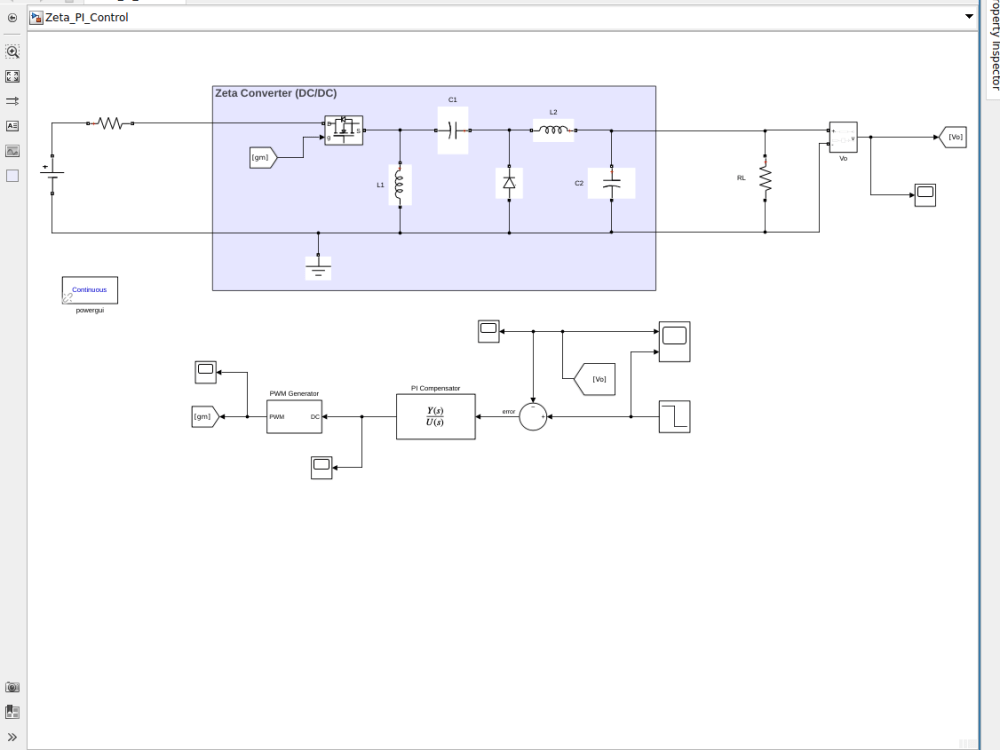This screenshot has width=1000, height=750.
Task: Select the Area box tool in the palette
Action: pyautogui.click(x=12, y=175)
